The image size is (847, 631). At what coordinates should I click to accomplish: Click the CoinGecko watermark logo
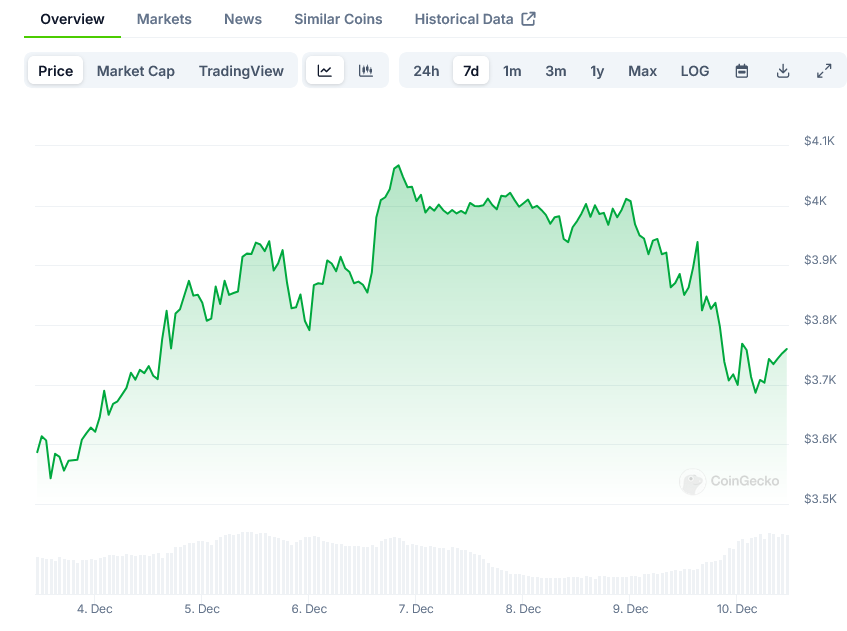pos(692,482)
